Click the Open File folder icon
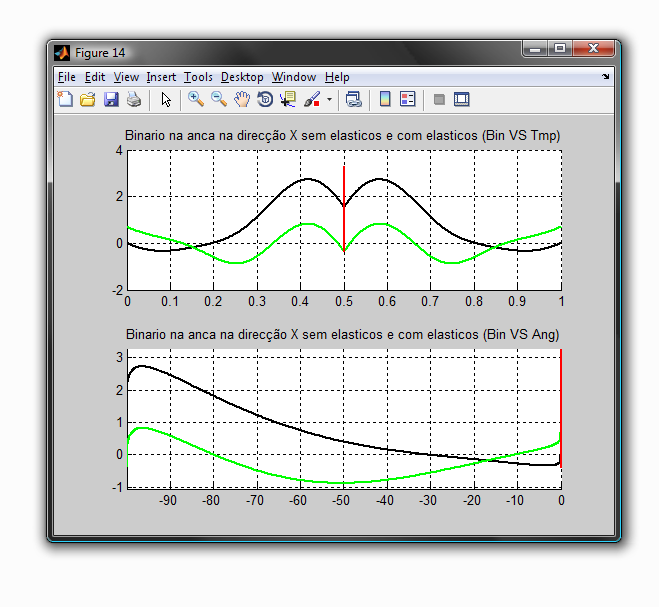 [x=87, y=99]
